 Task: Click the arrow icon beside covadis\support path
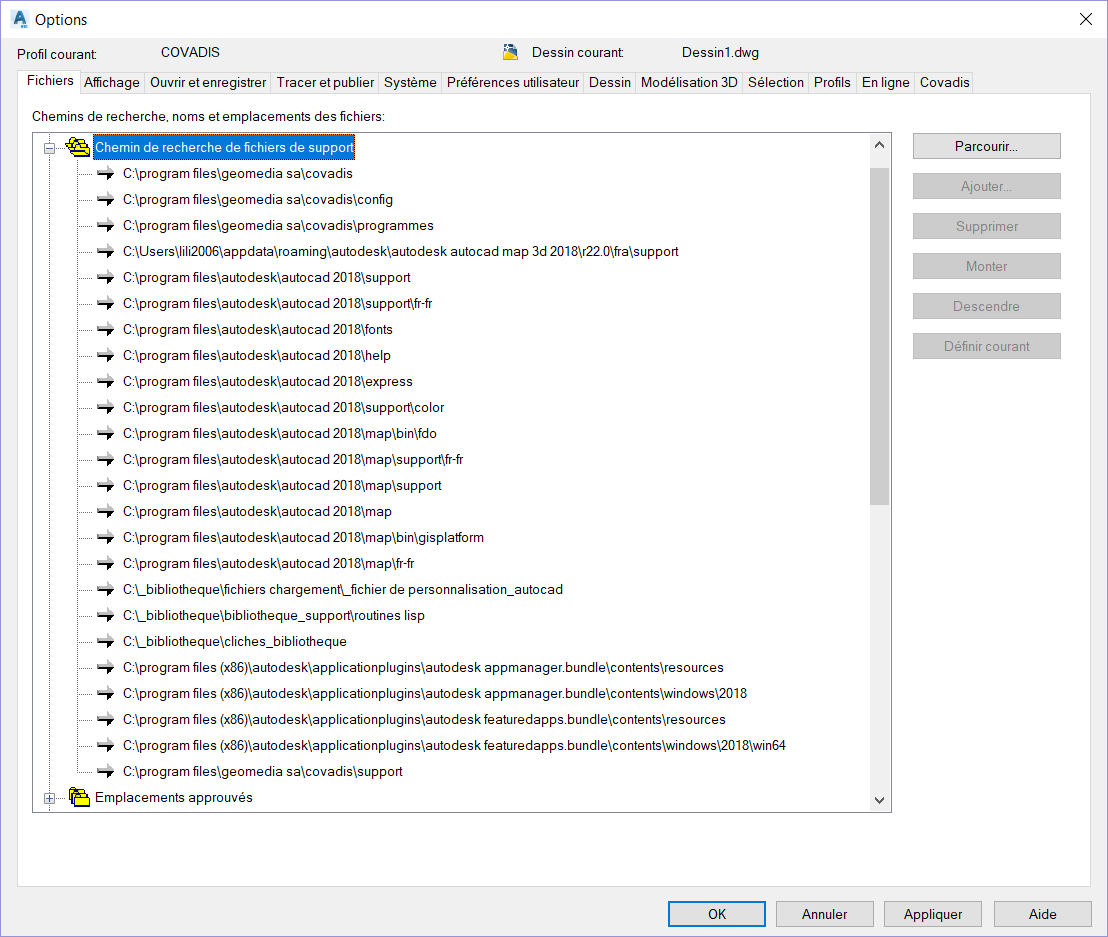106,772
